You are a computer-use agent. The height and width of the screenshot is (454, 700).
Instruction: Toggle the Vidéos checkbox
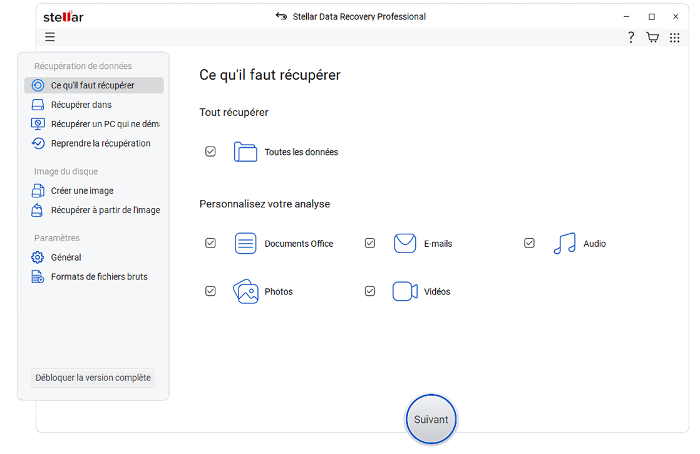click(370, 291)
